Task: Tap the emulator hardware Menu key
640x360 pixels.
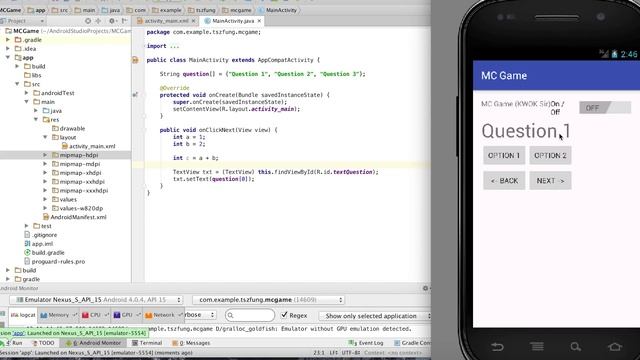Action: pos(537,347)
